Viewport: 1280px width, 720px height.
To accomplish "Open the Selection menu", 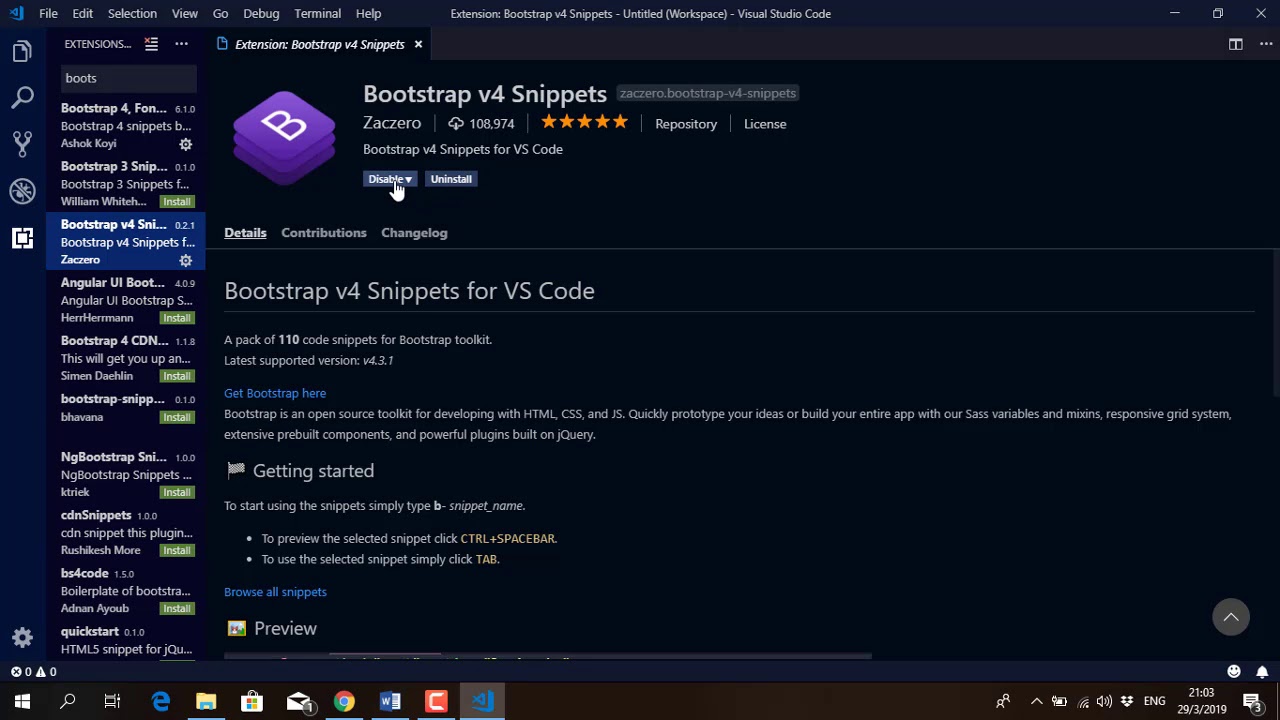I will [132, 13].
